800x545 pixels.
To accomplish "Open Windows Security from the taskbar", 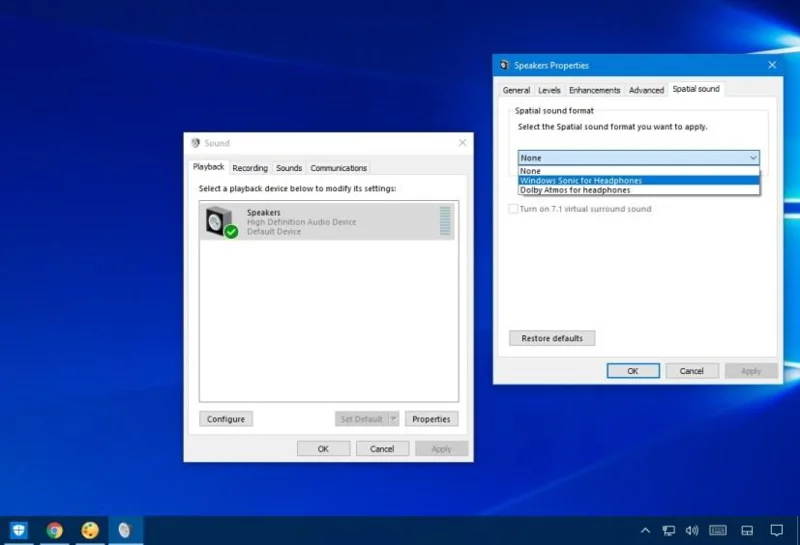I will click(x=19, y=531).
